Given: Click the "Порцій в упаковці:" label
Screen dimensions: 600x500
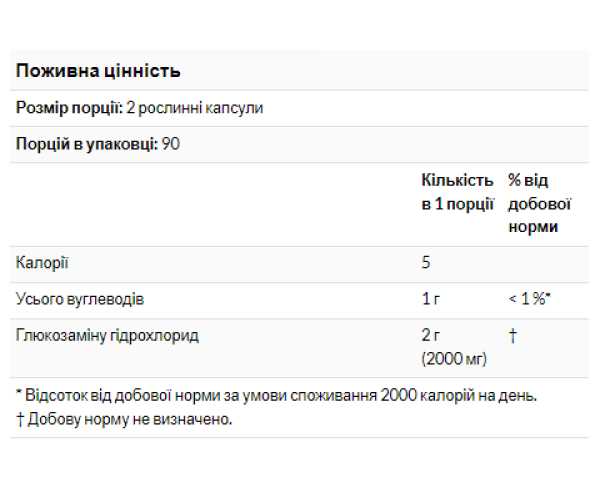Looking at the screenshot, I should [86, 144].
